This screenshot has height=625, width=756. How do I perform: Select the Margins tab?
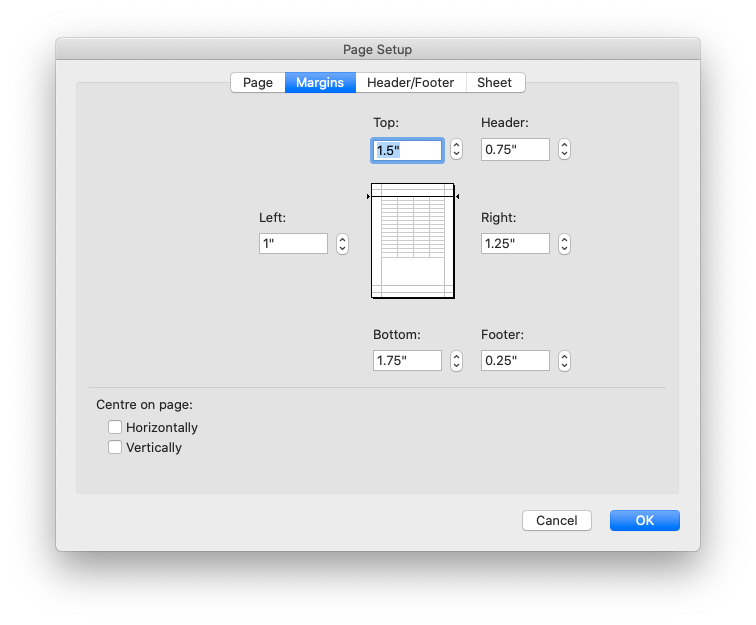tap(320, 83)
